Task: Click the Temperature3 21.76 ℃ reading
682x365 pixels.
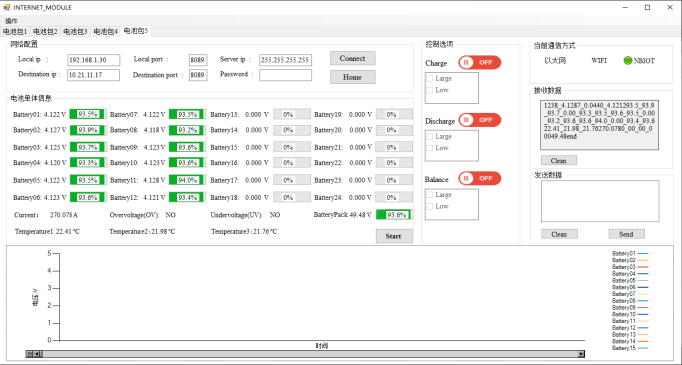Action: pos(244,231)
